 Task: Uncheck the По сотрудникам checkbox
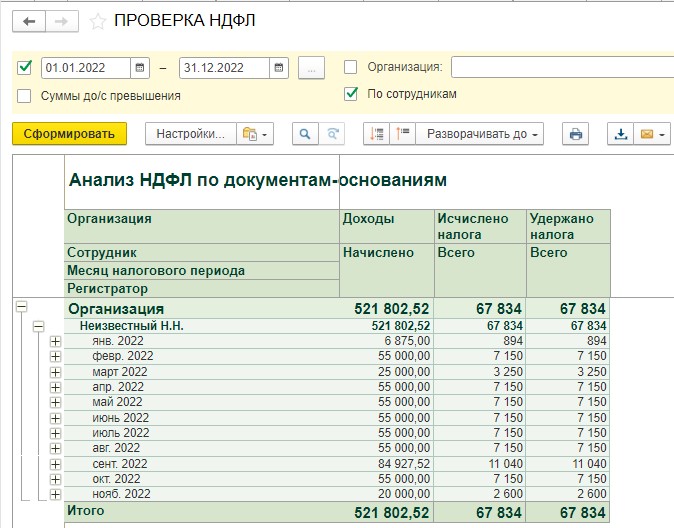pos(351,94)
